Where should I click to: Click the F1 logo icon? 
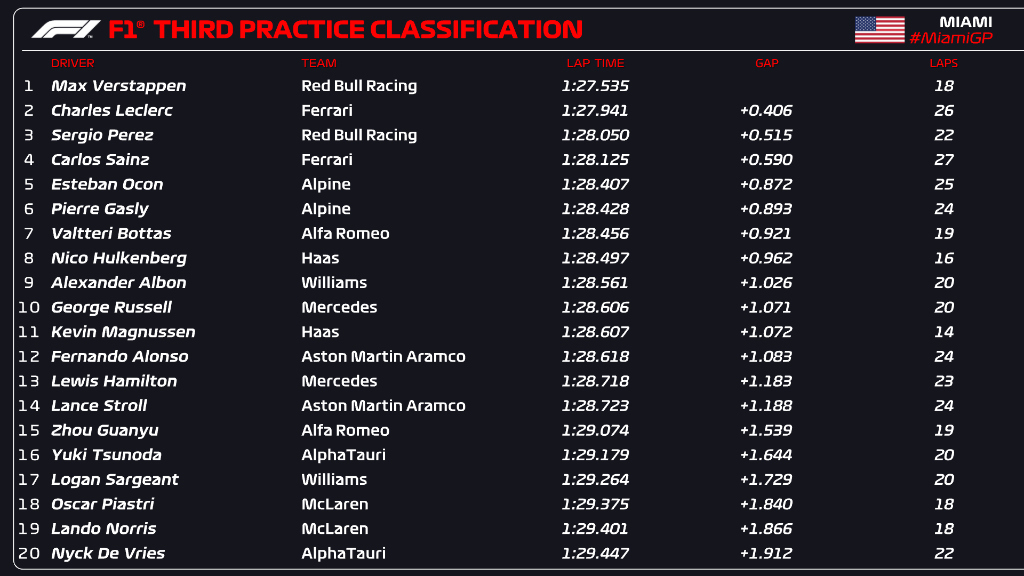pyautogui.click(x=66, y=29)
